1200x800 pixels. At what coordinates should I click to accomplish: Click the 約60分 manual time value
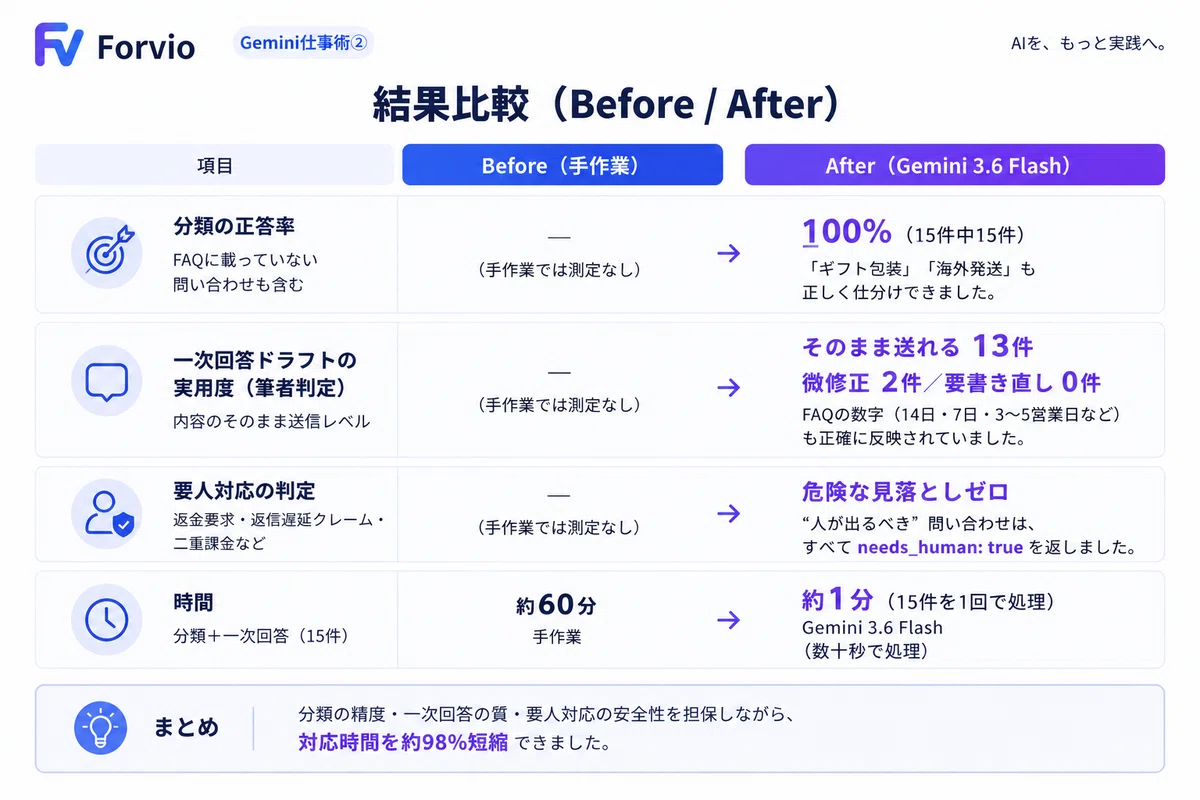(x=557, y=605)
